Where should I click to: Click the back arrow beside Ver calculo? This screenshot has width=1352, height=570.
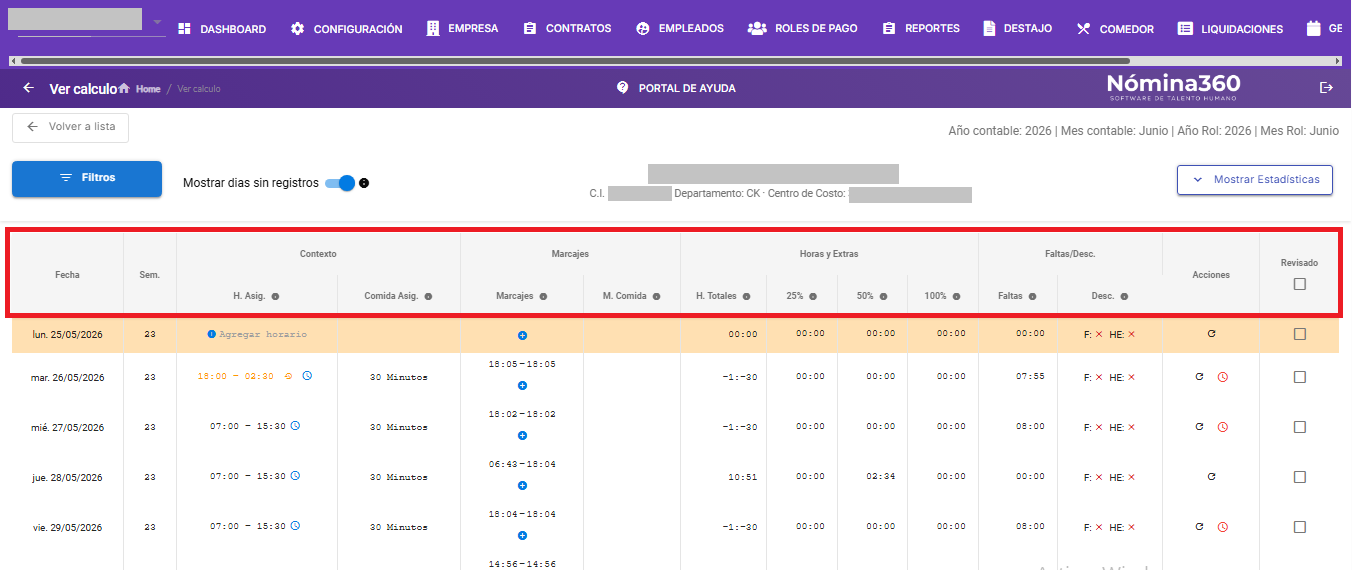28,88
